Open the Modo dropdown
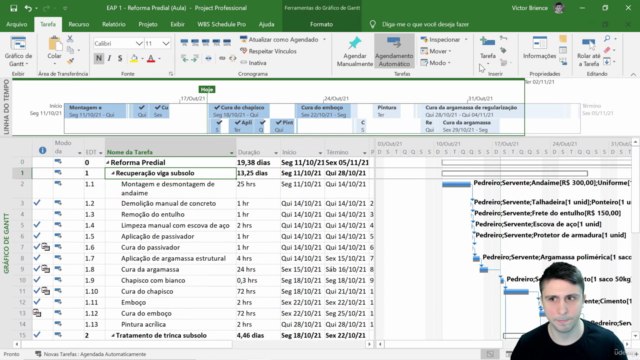640x360 pixels. [x=436, y=63]
